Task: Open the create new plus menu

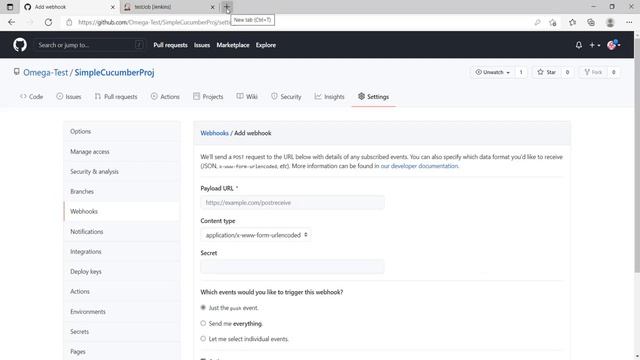Action: point(594,45)
